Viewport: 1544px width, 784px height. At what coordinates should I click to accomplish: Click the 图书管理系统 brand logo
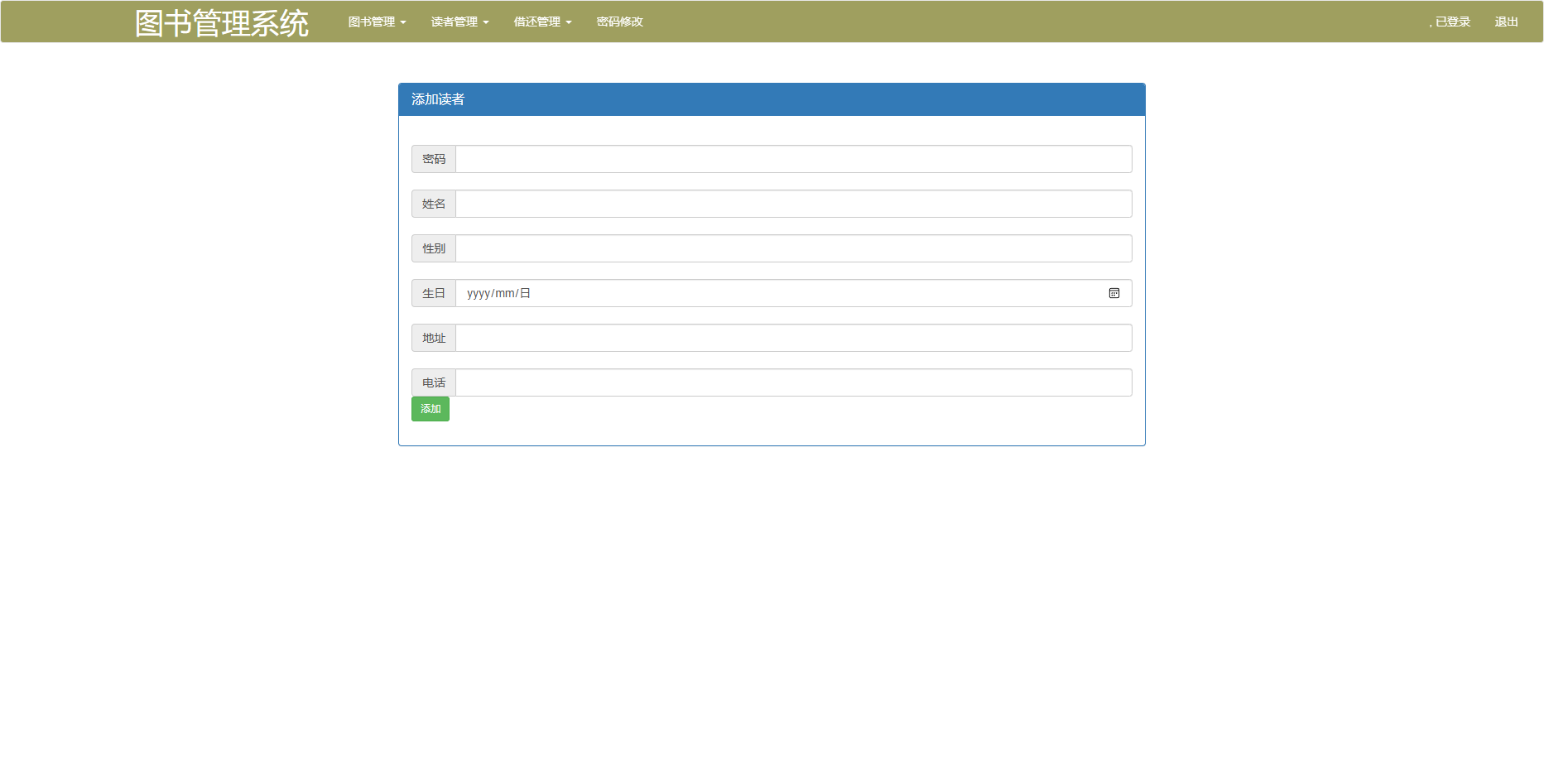[221, 22]
